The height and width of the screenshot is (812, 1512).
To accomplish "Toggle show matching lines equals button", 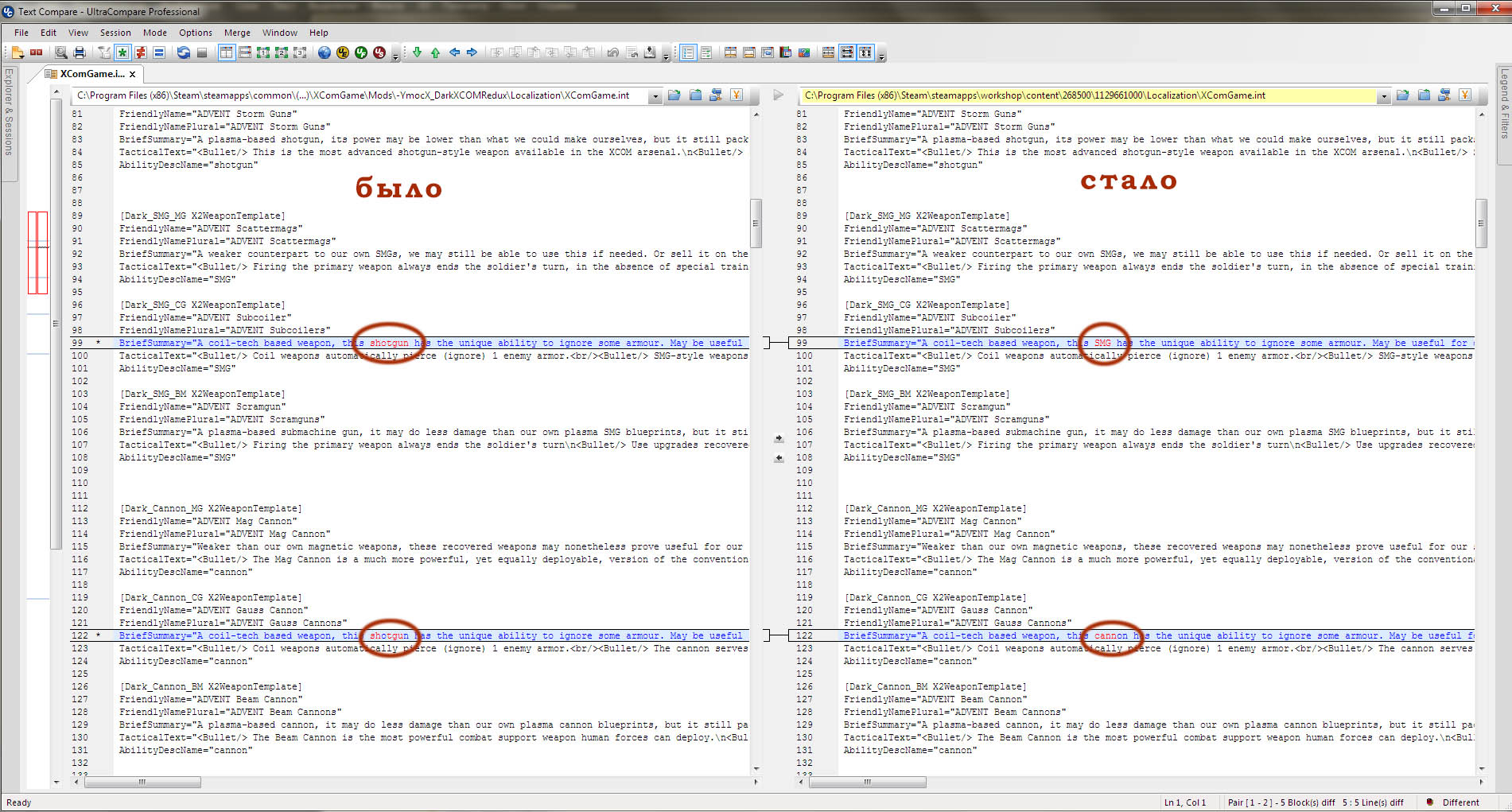I will 159,52.
